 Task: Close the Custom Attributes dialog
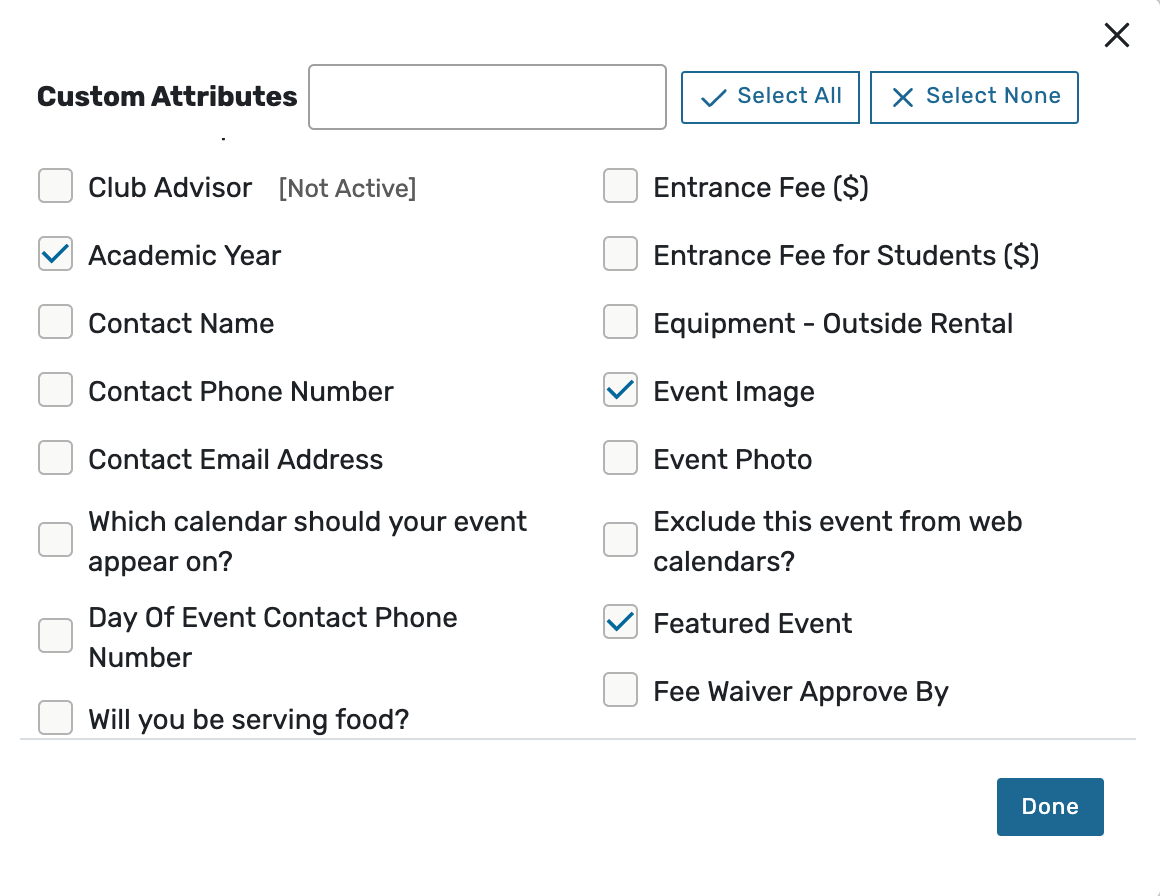pos(1116,36)
